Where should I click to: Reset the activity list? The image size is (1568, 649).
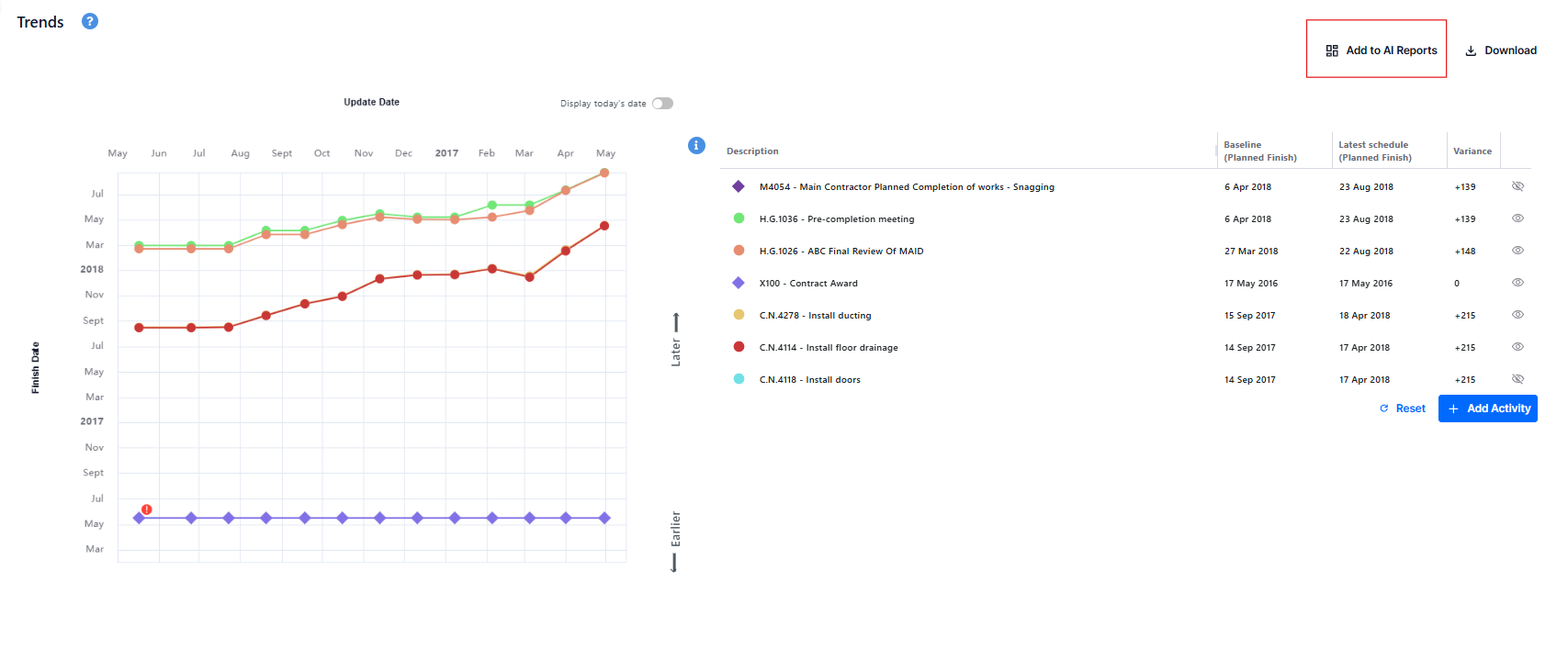[x=1403, y=408]
